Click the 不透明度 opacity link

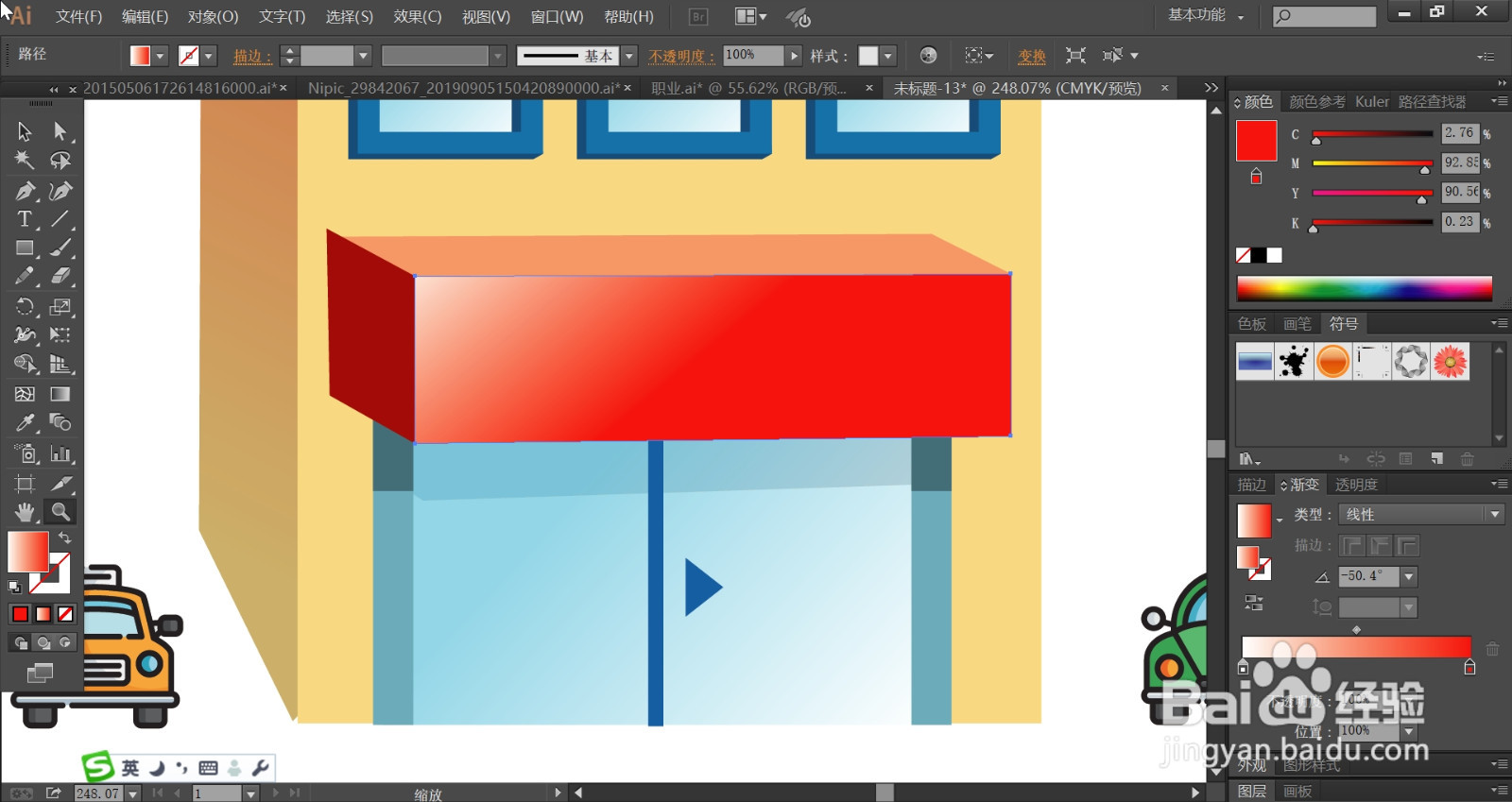tap(681, 57)
